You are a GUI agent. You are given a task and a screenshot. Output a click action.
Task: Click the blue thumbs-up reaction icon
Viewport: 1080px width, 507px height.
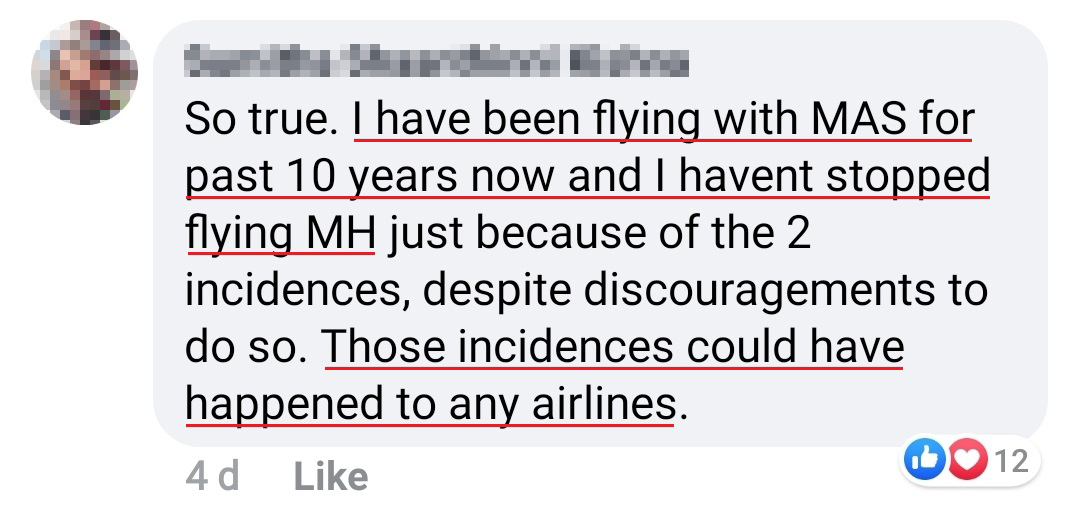[922, 460]
